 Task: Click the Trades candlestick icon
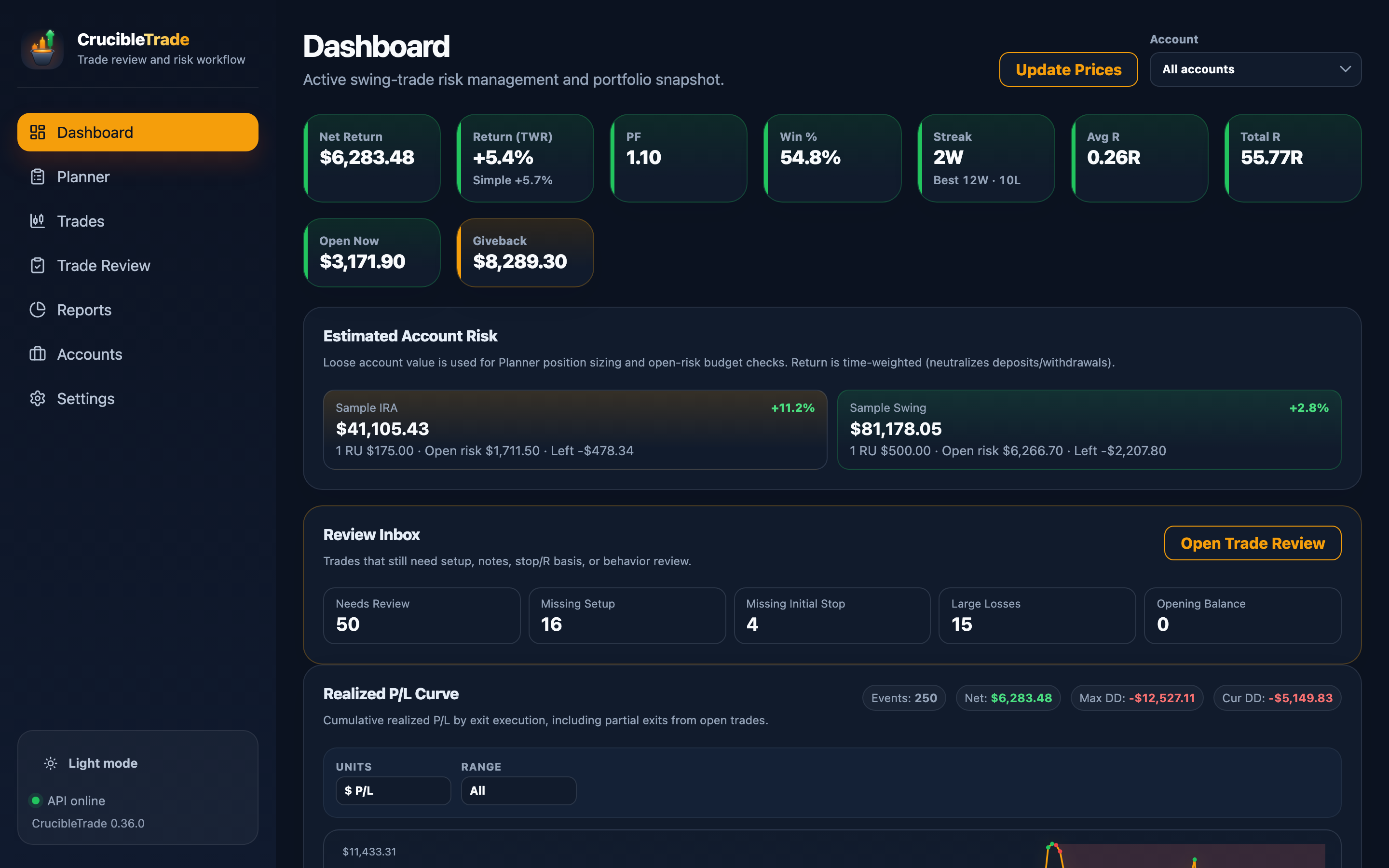(x=37, y=221)
